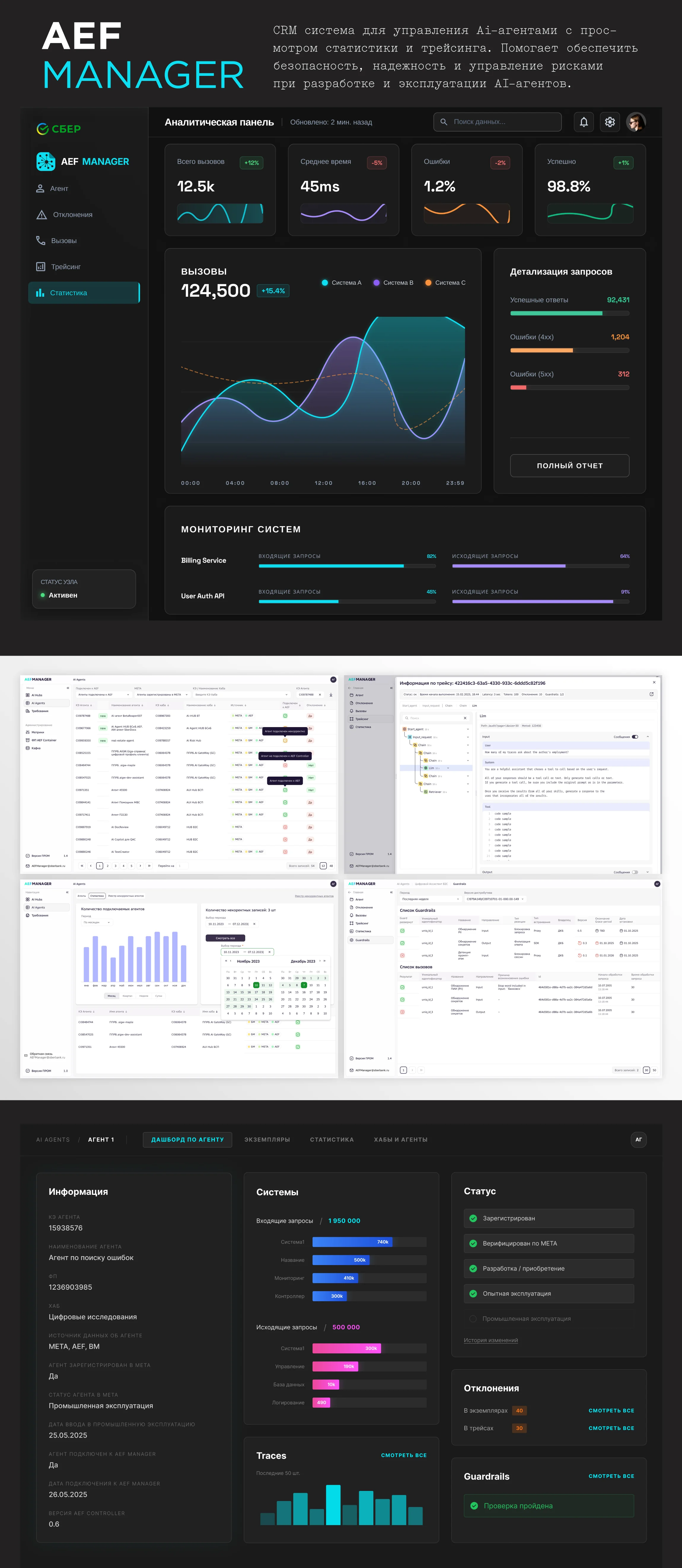Image resolution: width=682 pixels, height=1568 pixels.
Task: Open Трейсинг in the dark sidebar
Action: coord(58,266)
